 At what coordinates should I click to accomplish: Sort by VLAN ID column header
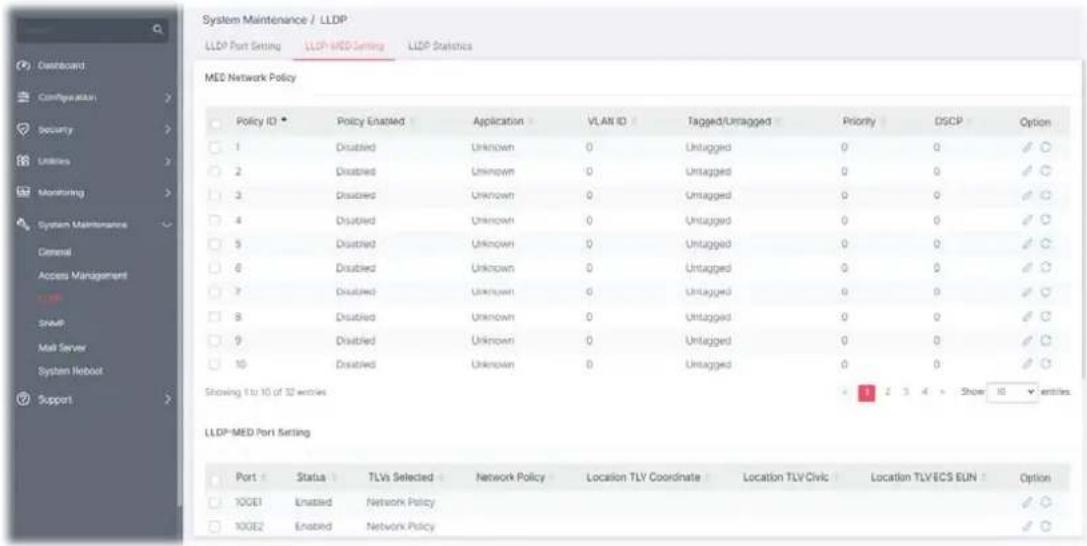tap(610, 122)
